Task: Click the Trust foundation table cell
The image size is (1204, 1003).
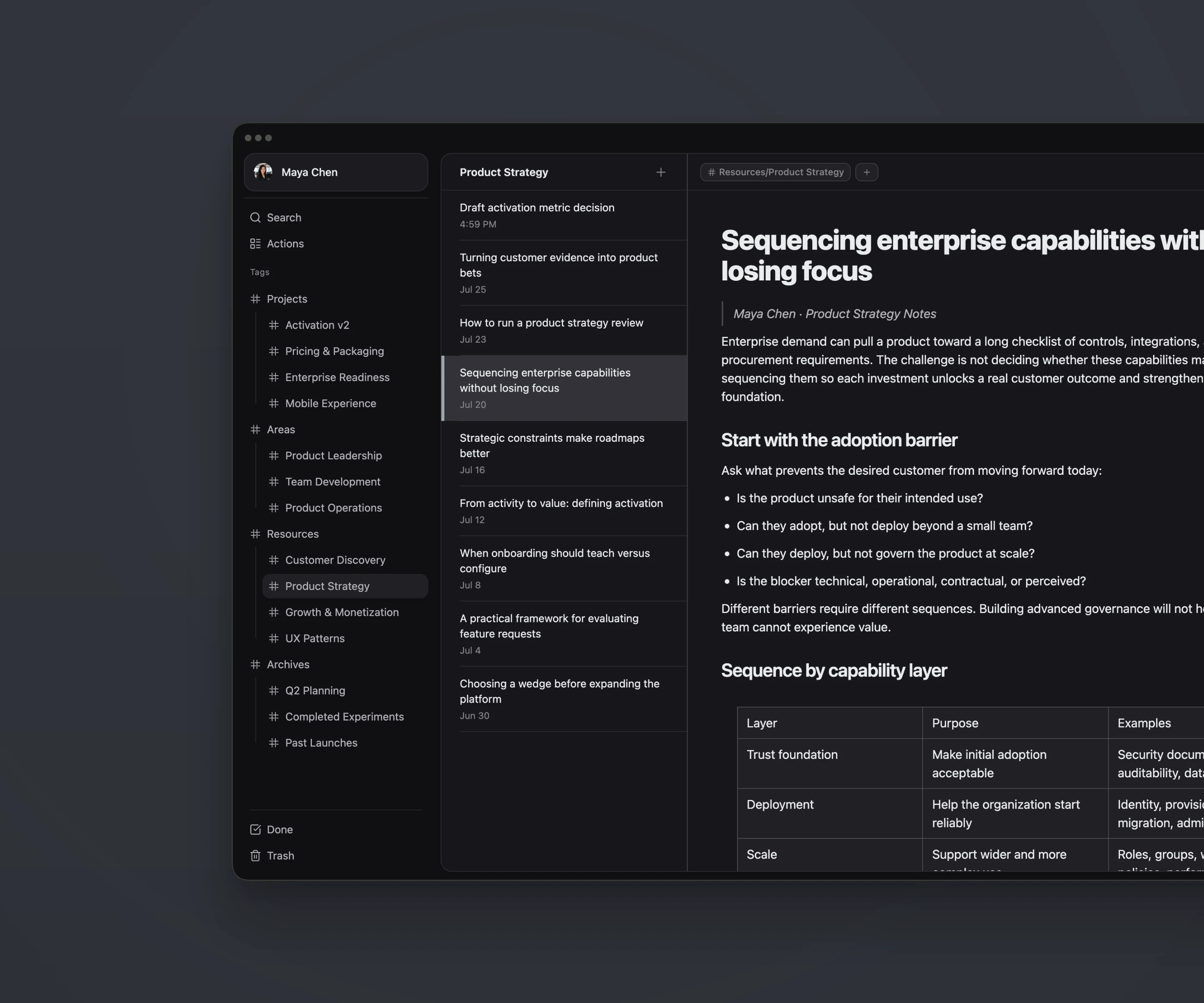Action: 829,764
